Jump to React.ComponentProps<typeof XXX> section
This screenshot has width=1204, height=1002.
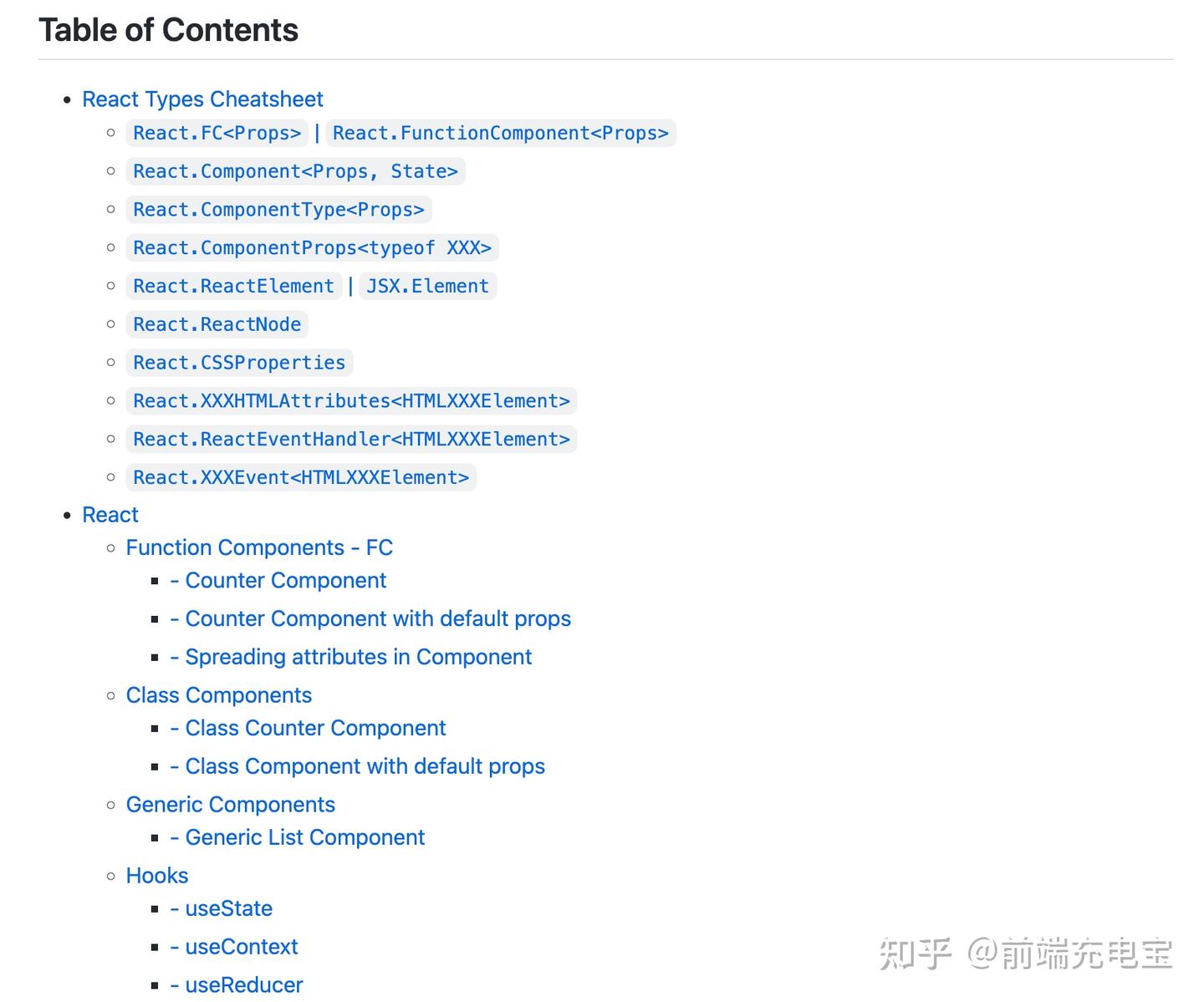pyautogui.click(x=312, y=248)
